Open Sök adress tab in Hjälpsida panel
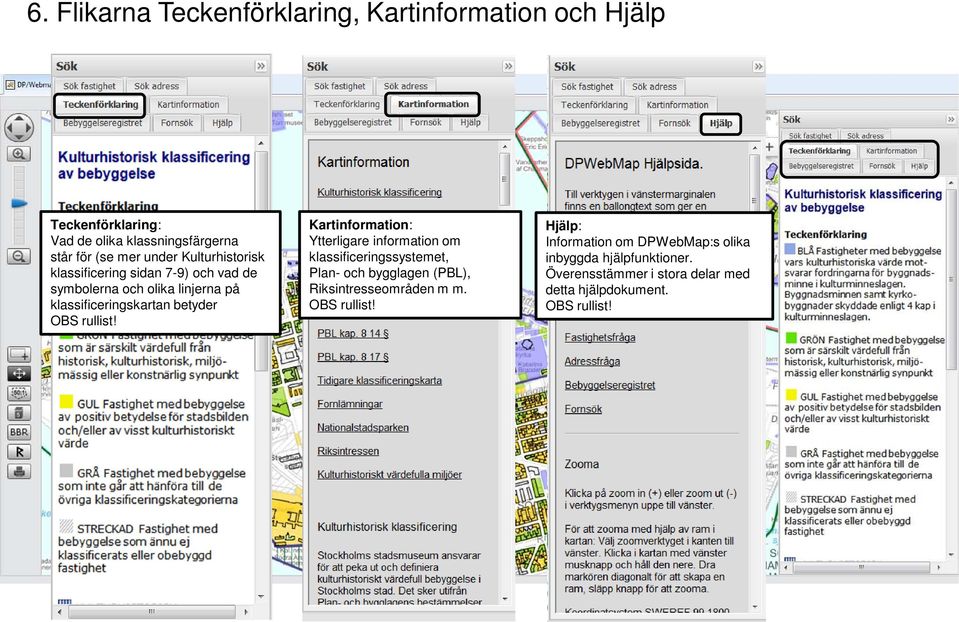 pos(654,87)
